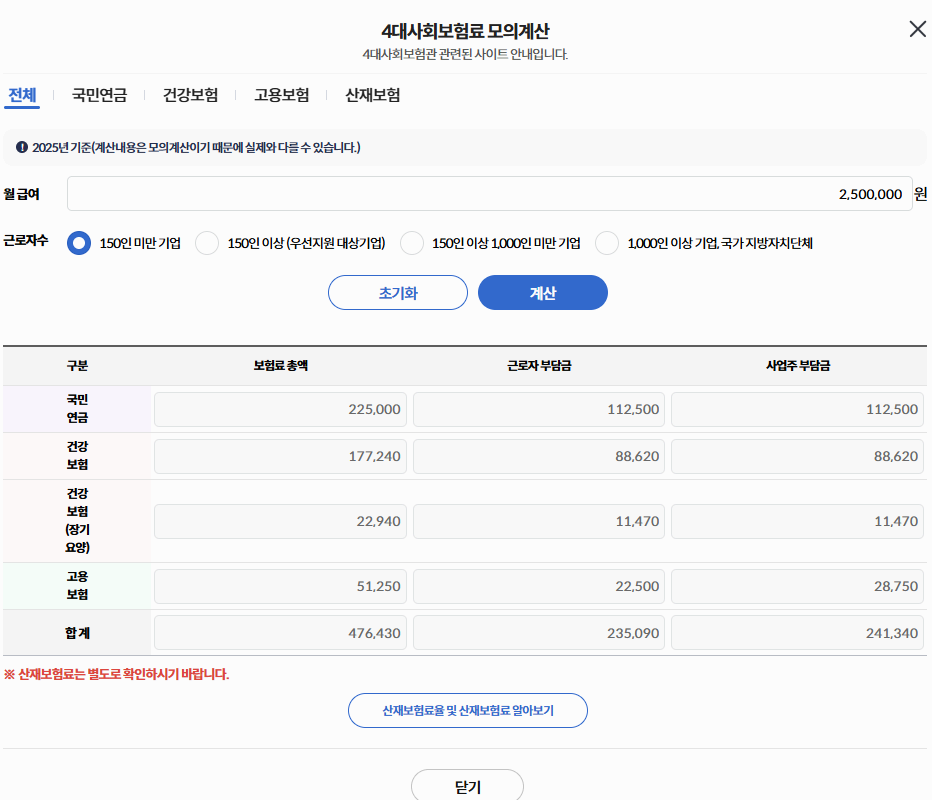Click 건강보험 근로자 부담금 88,620 field
Screen dimensions: 932x800
coord(539,456)
